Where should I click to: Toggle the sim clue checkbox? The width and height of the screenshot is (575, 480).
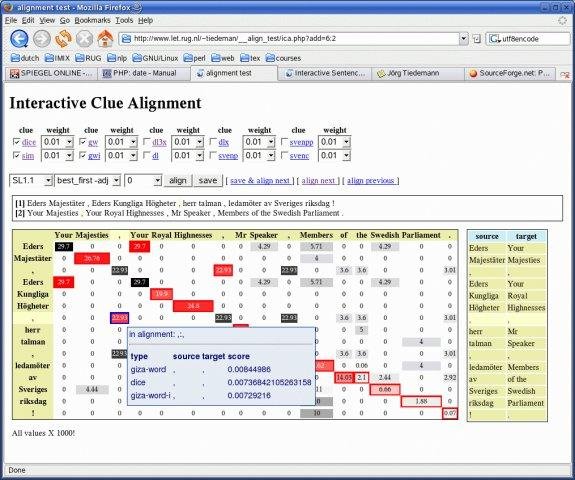pos(16,155)
